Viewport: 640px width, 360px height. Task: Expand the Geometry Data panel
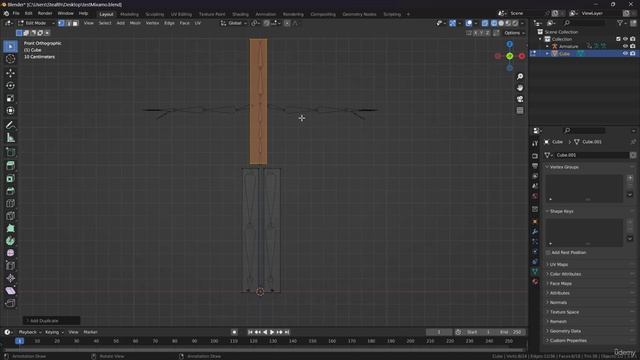point(565,331)
